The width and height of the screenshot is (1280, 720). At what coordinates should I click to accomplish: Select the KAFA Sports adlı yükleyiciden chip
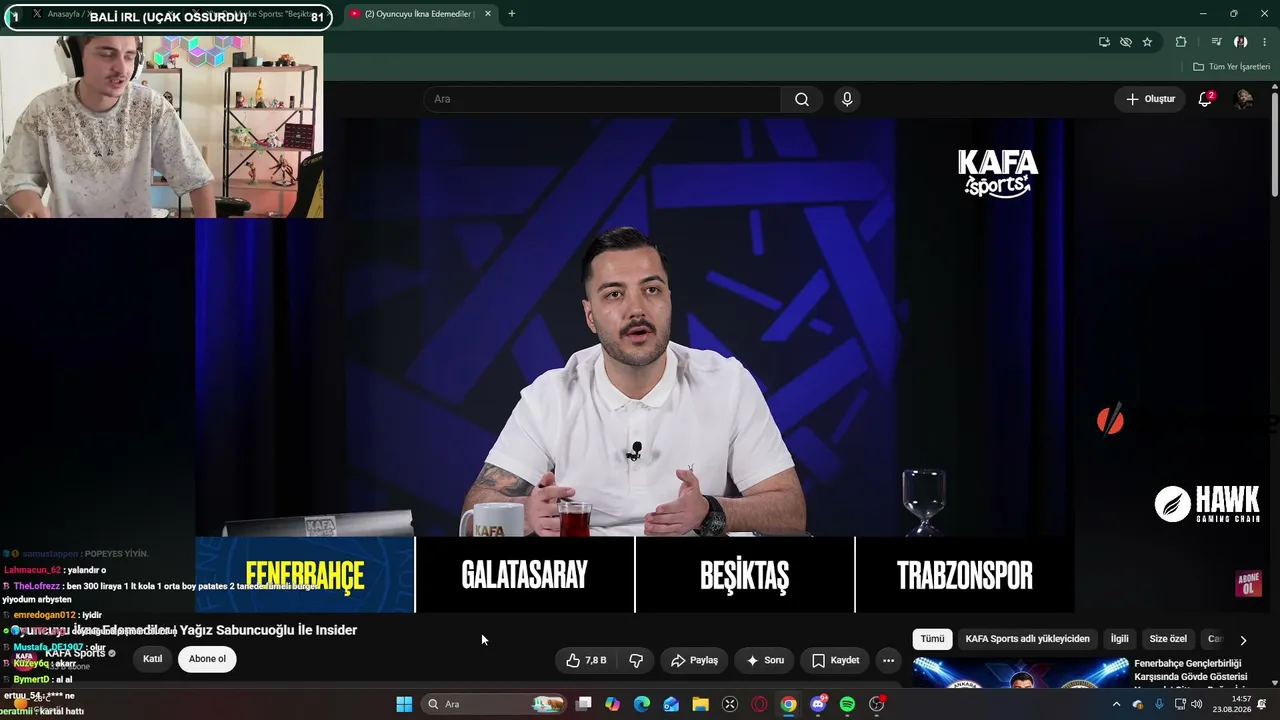[1027, 639]
